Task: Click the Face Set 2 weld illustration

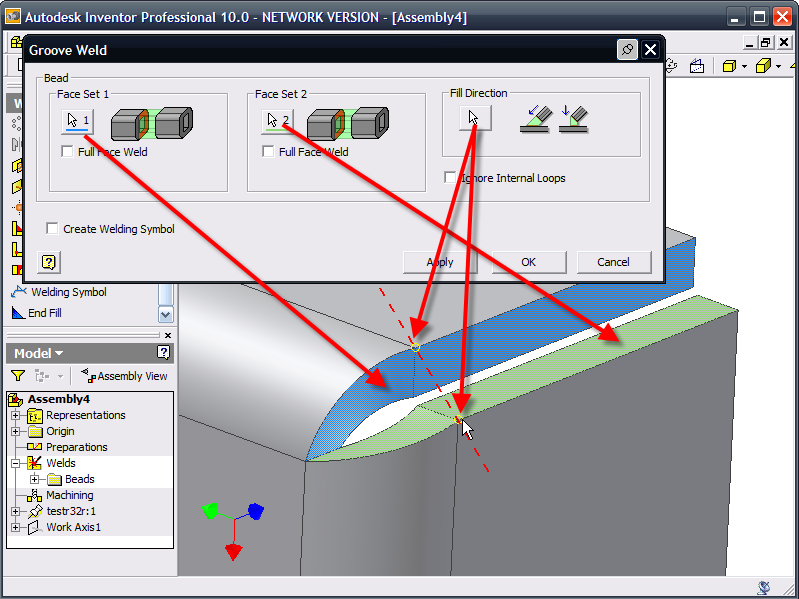Action: [348, 123]
